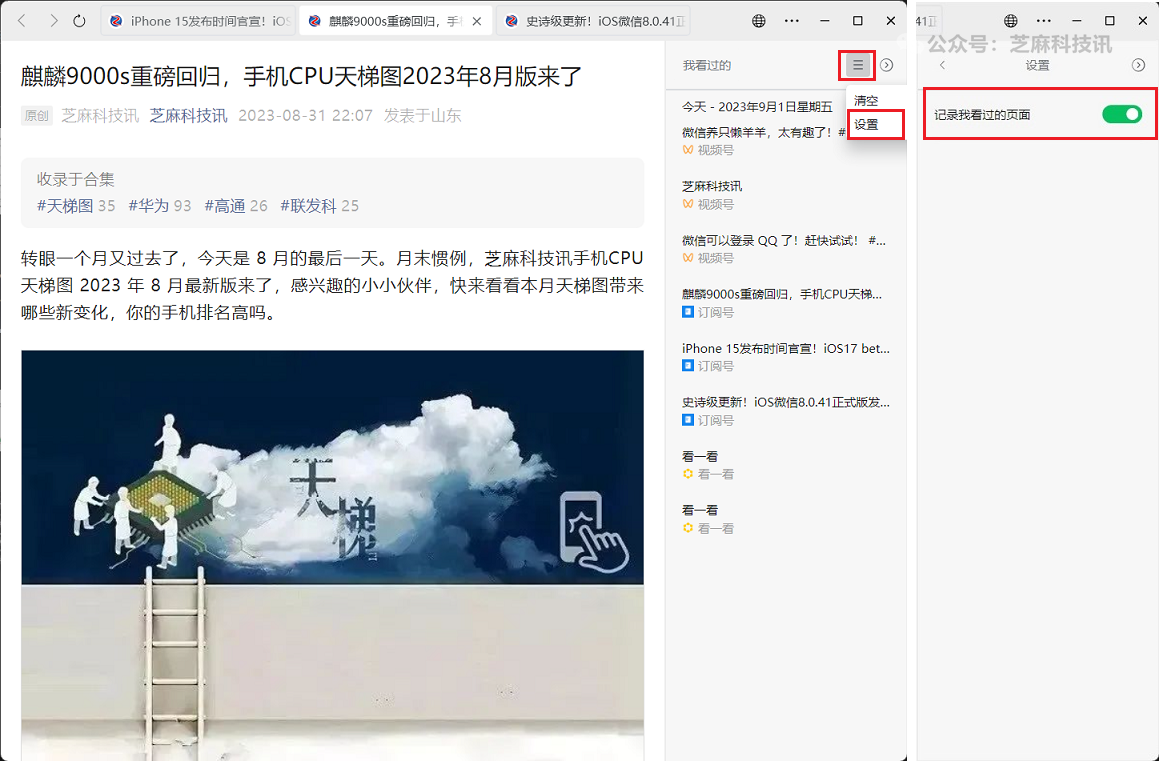Click the globe icon in the settings window
Viewport: 1160px width, 761px height.
click(x=1011, y=21)
